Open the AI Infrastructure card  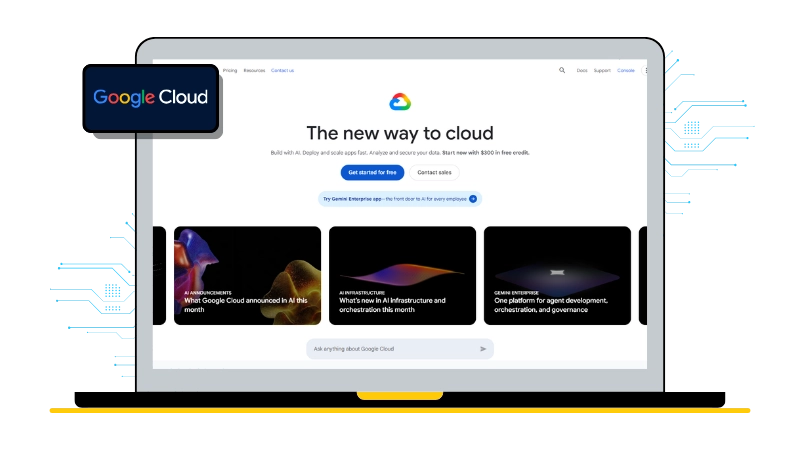[x=403, y=276]
